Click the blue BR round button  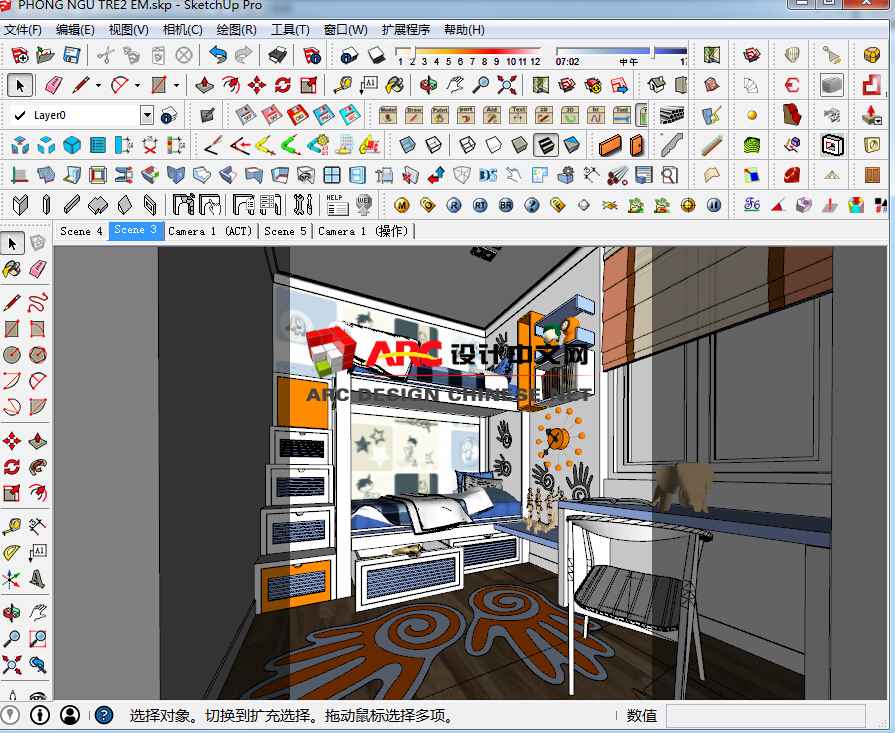pos(506,204)
